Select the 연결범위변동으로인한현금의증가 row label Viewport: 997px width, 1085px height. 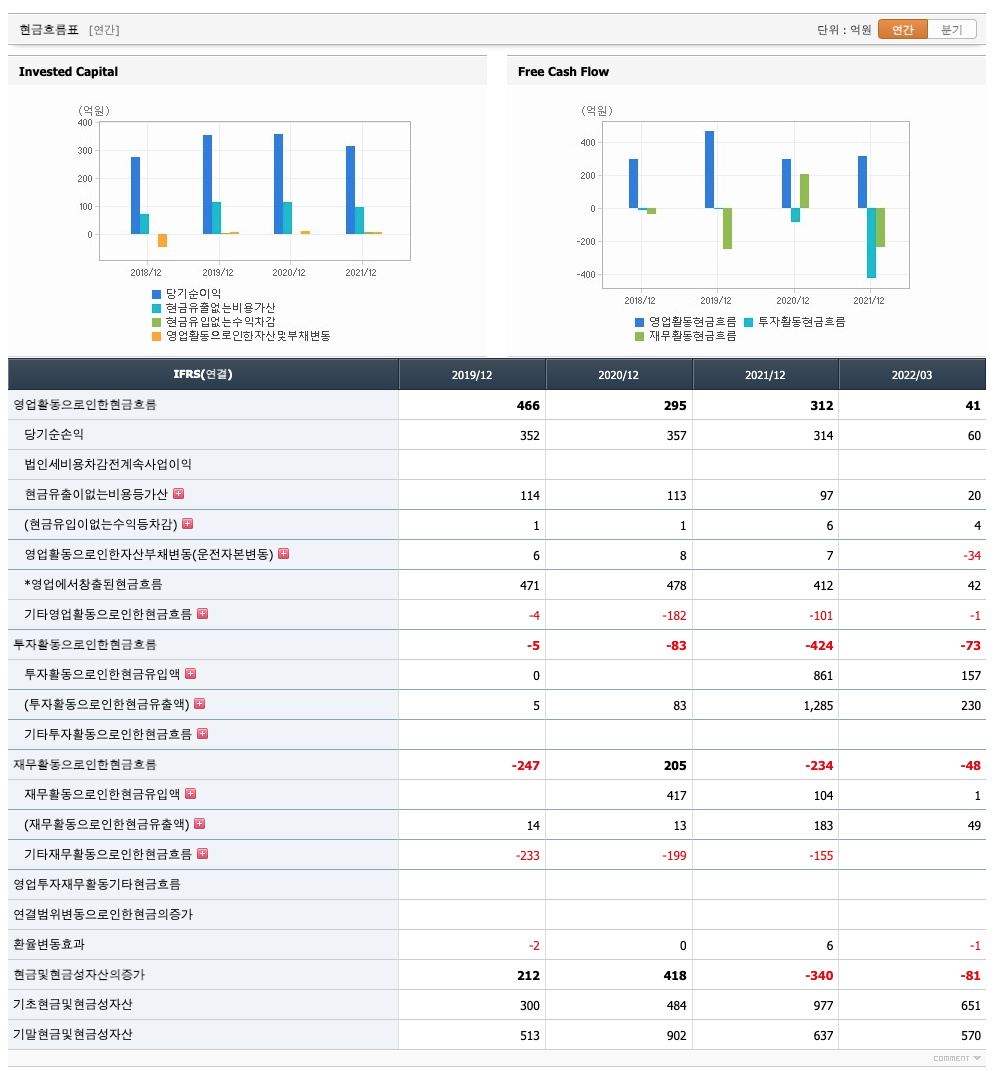pyautogui.click(x=103, y=914)
